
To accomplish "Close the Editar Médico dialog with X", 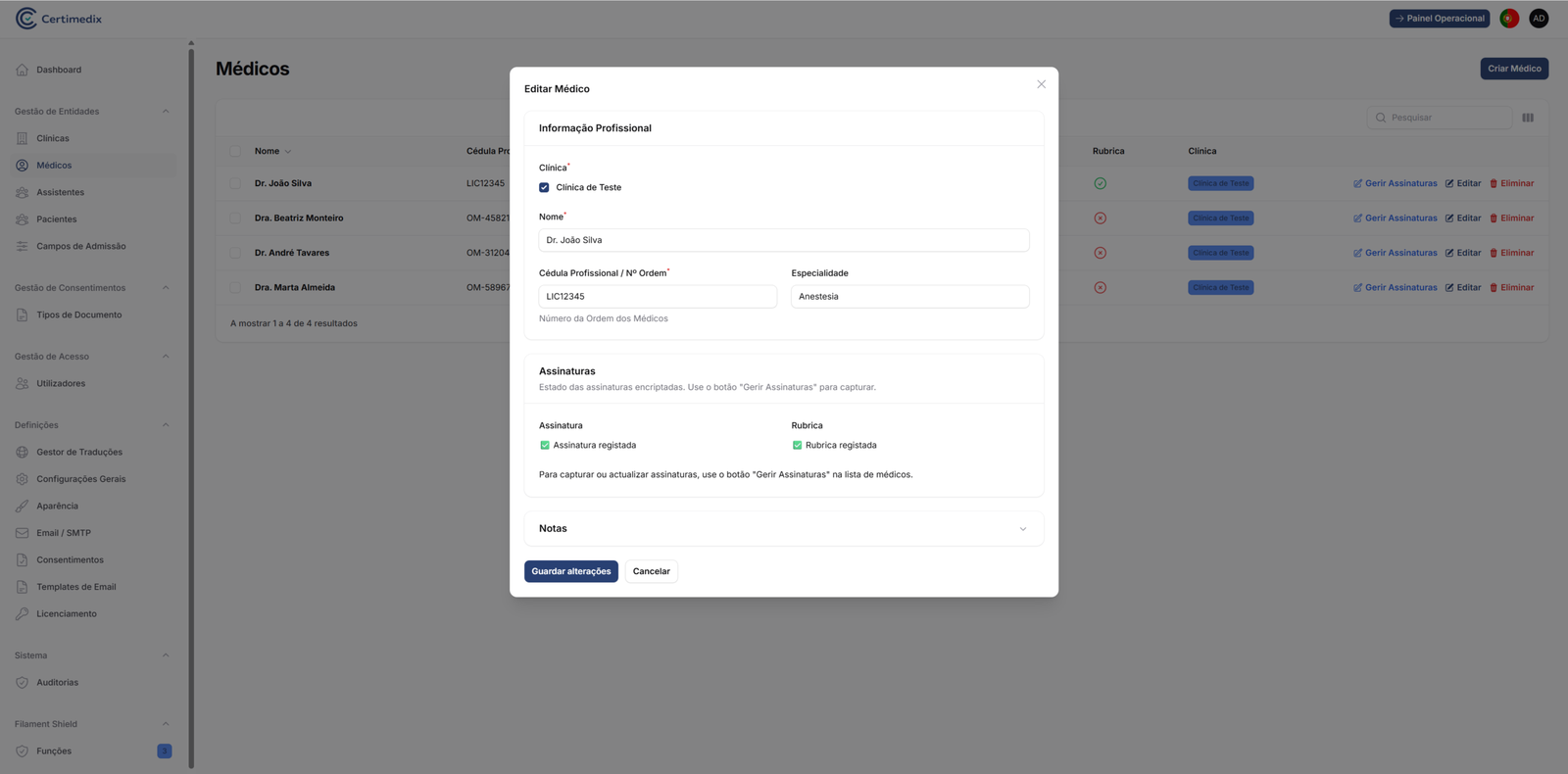I will click(x=1041, y=84).
